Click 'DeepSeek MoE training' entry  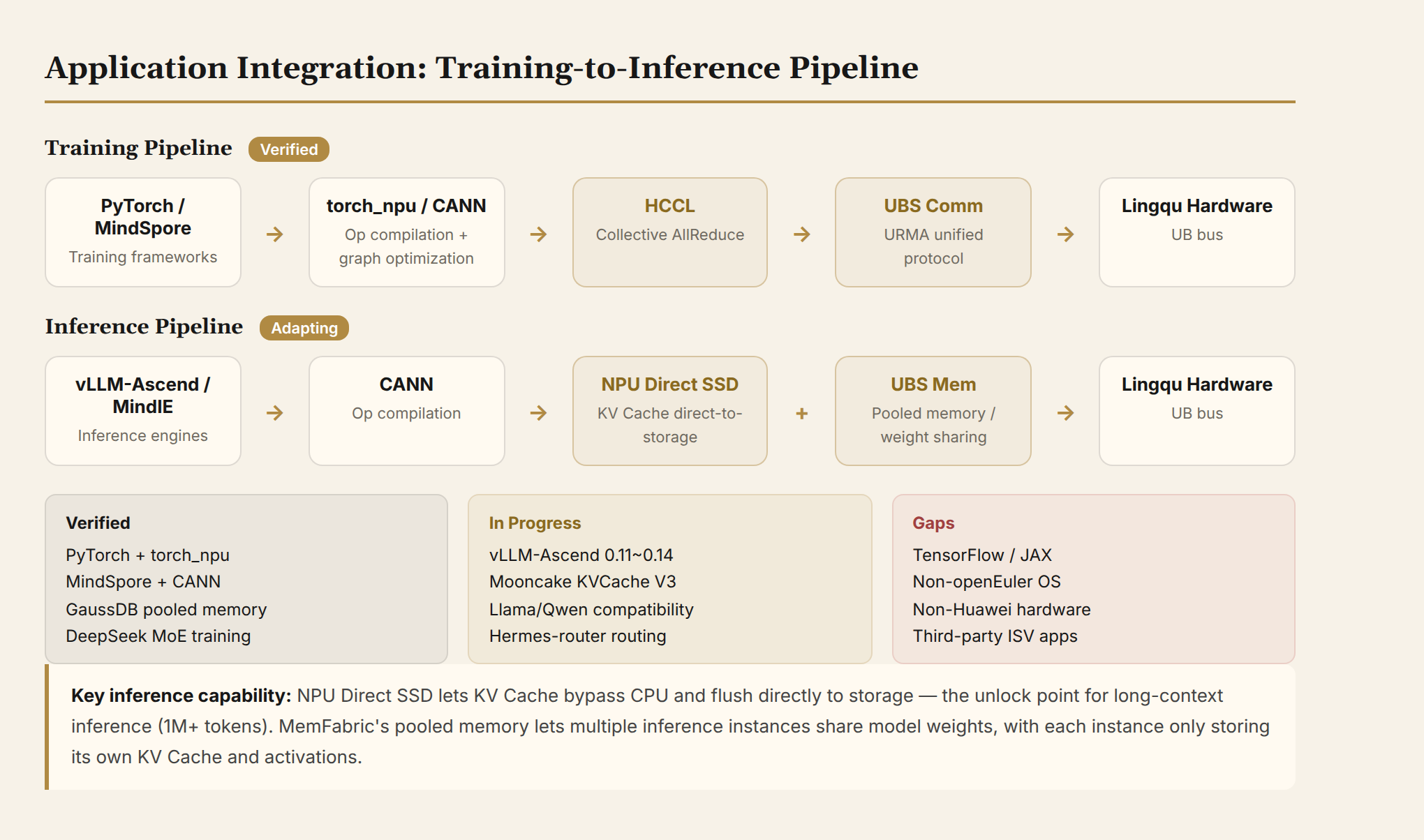click(158, 636)
